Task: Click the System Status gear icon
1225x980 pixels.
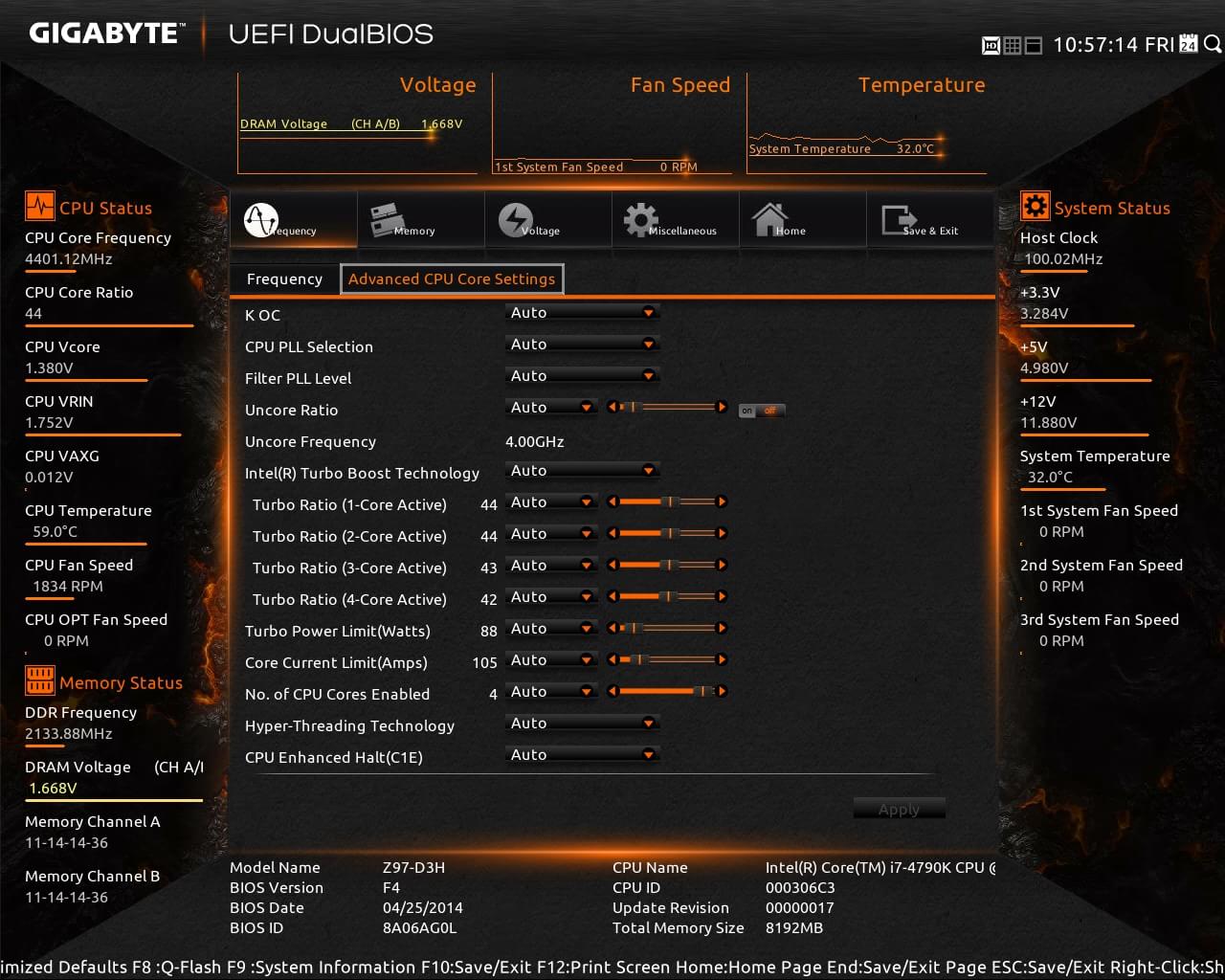Action: coord(1035,207)
